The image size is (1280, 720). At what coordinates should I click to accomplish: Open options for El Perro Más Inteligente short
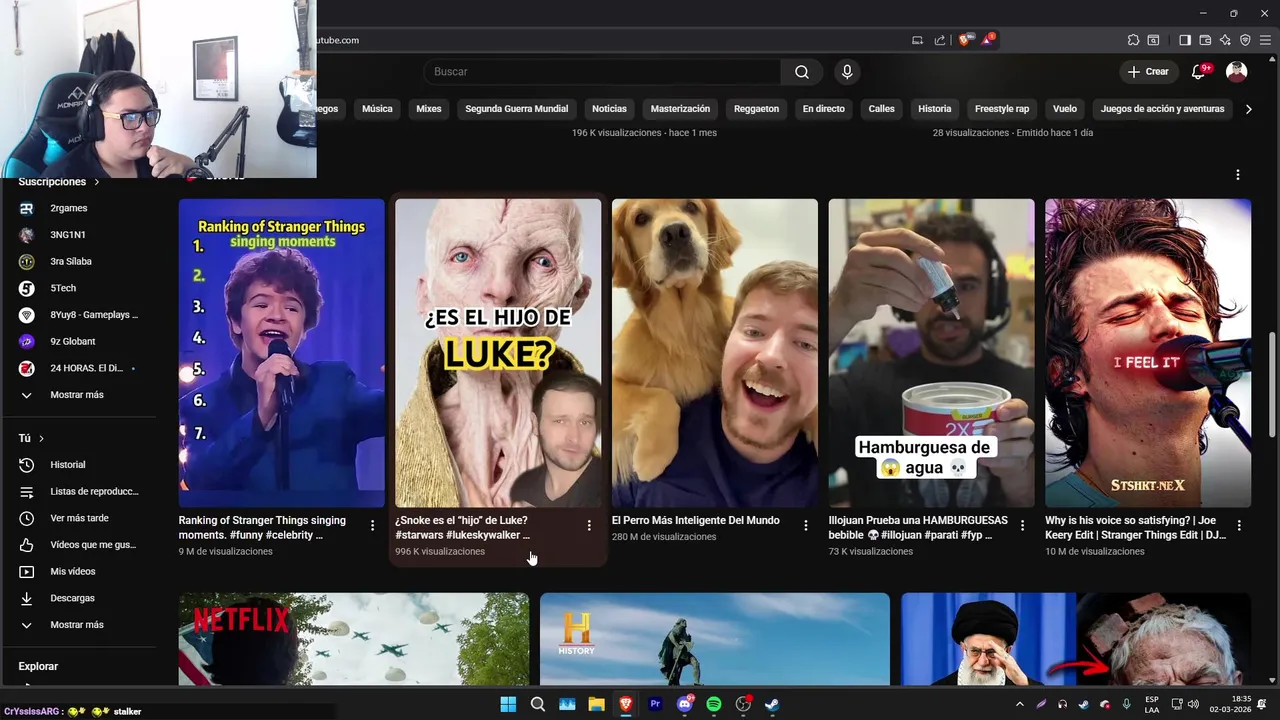[x=806, y=525]
